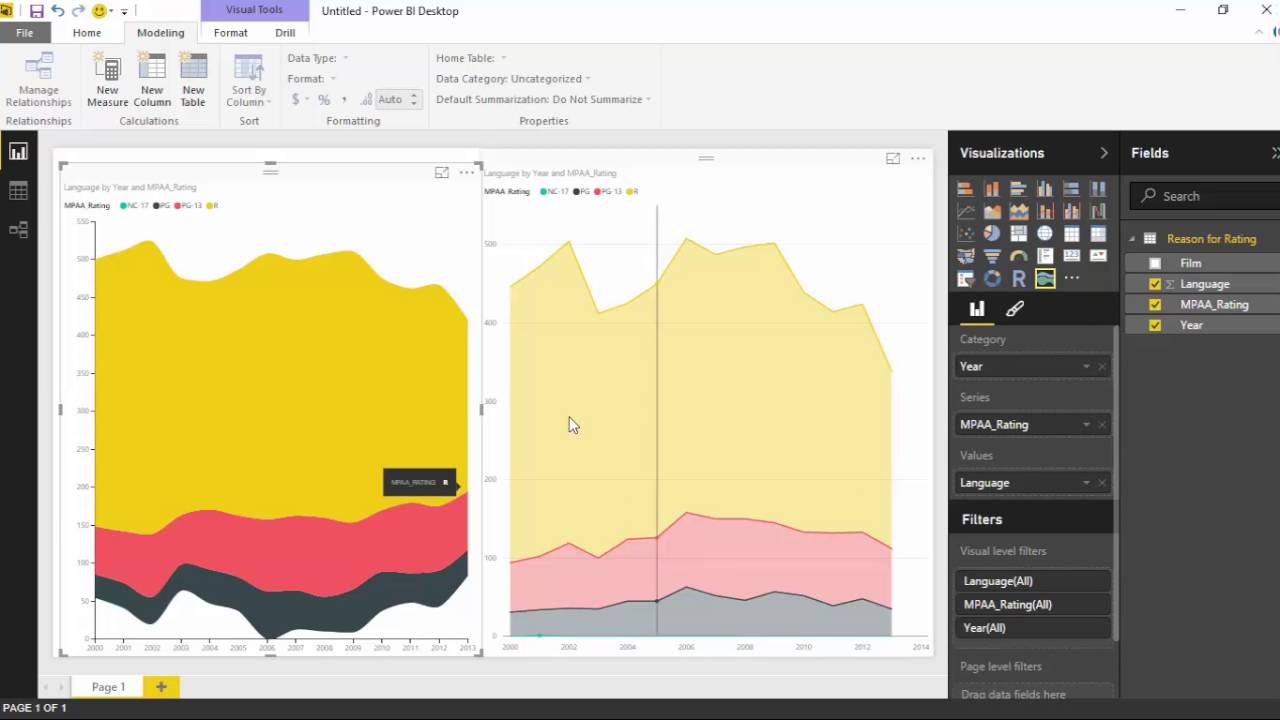
Task: Pick the Donut chart visual
Action: (992, 279)
